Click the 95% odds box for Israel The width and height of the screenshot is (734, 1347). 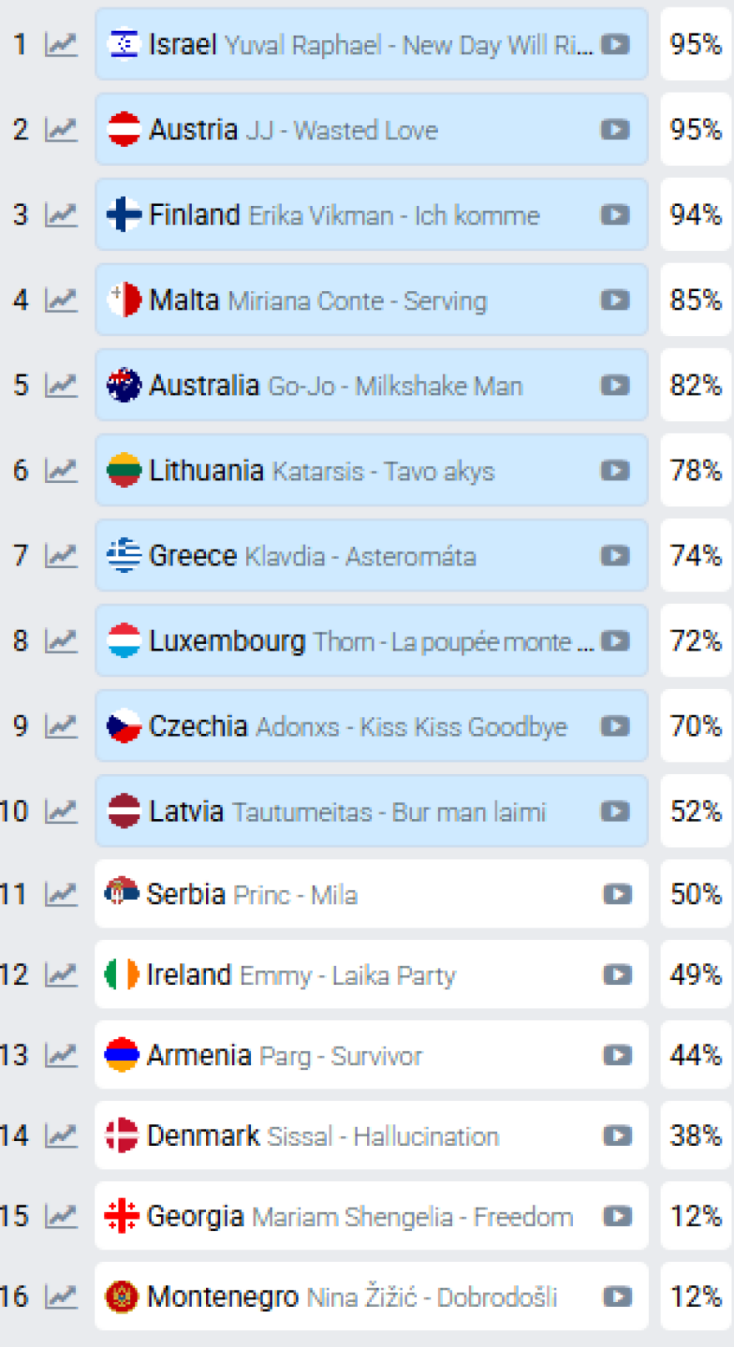point(696,44)
